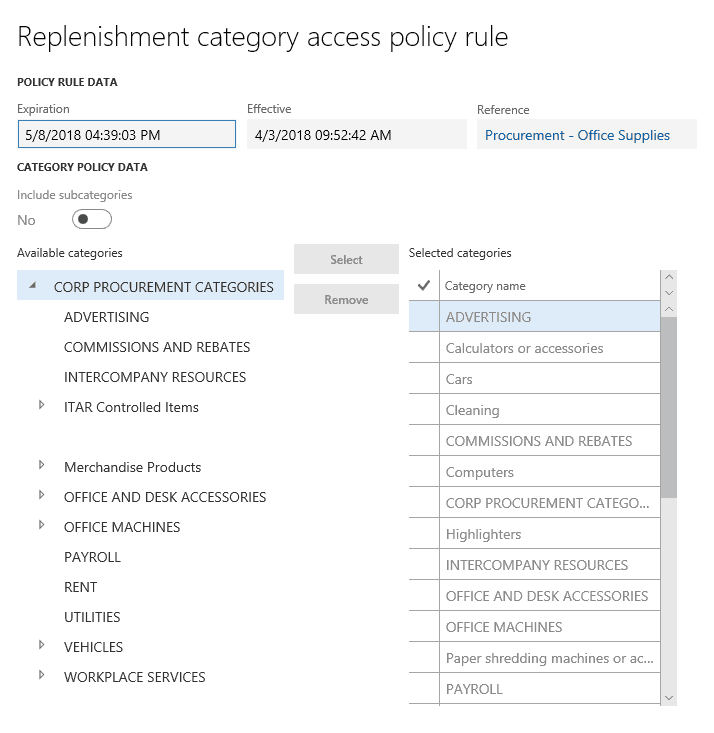This screenshot has width=714, height=733.
Task: Select Merchandise Products tree item
Action: tap(132, 467)
